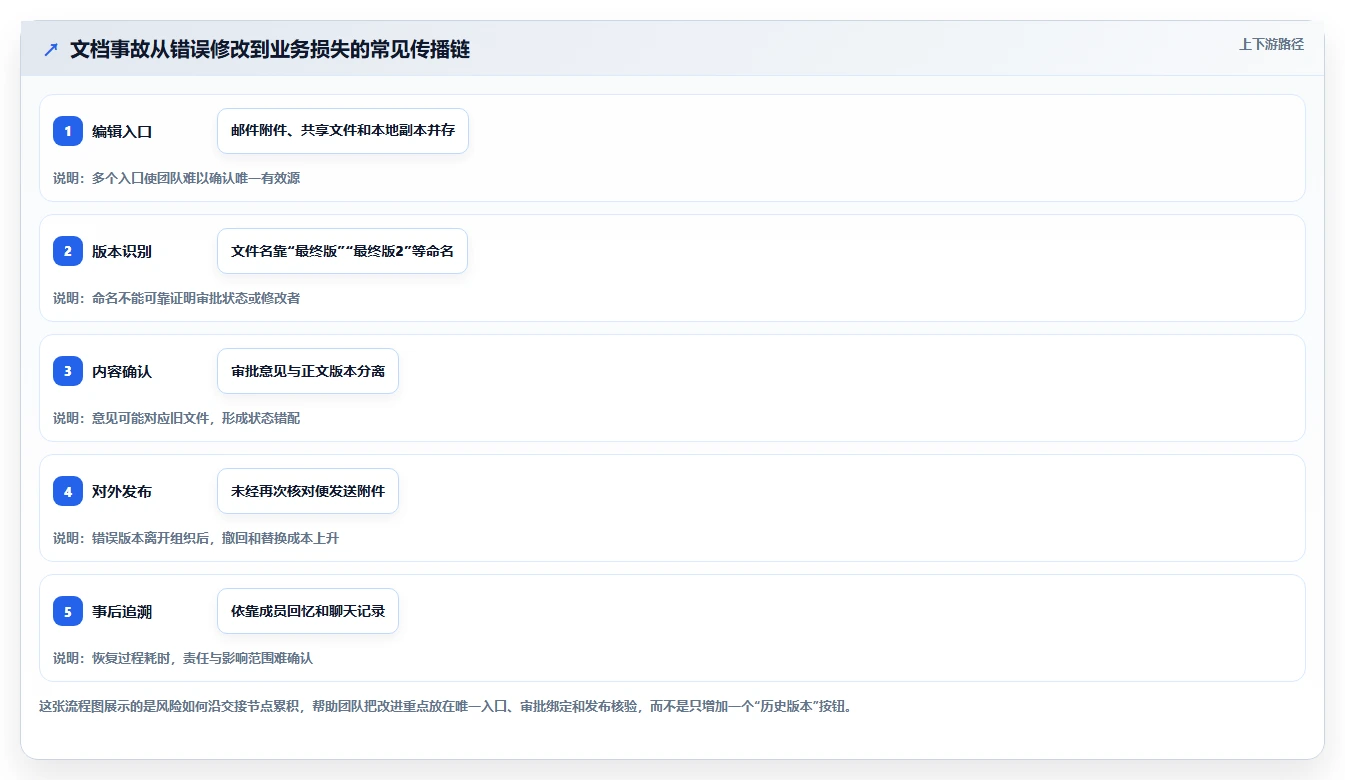Click the 内容确认 step label
1345x780 pixels.
(122, 371)
